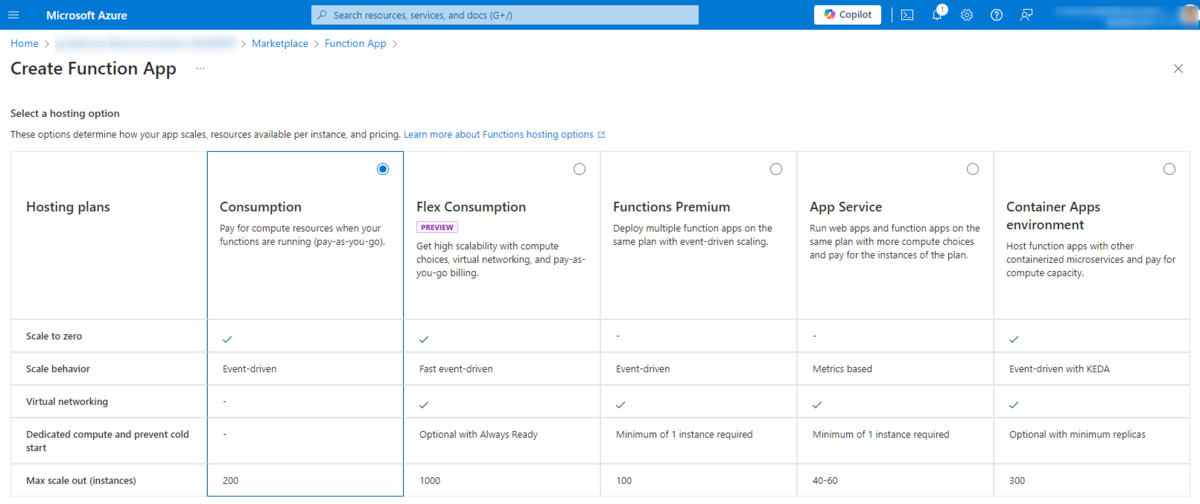Image resolution: width=1200 pixels, height=504 pixels.
Task: Click the 300 max instances value
Action: (1017, 481)
